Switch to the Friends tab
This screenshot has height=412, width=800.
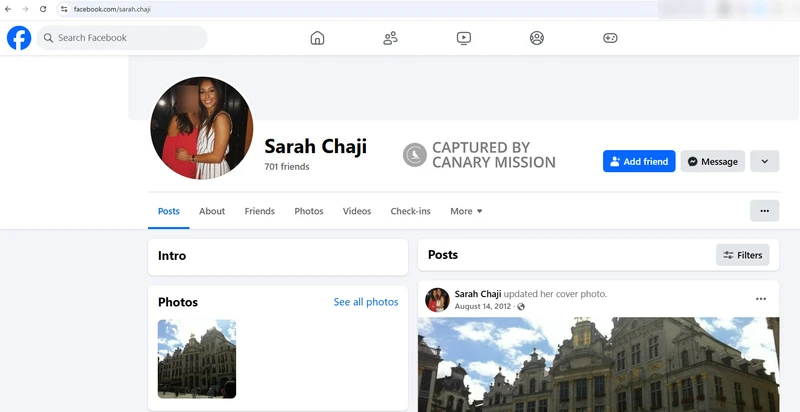[260, 211]
